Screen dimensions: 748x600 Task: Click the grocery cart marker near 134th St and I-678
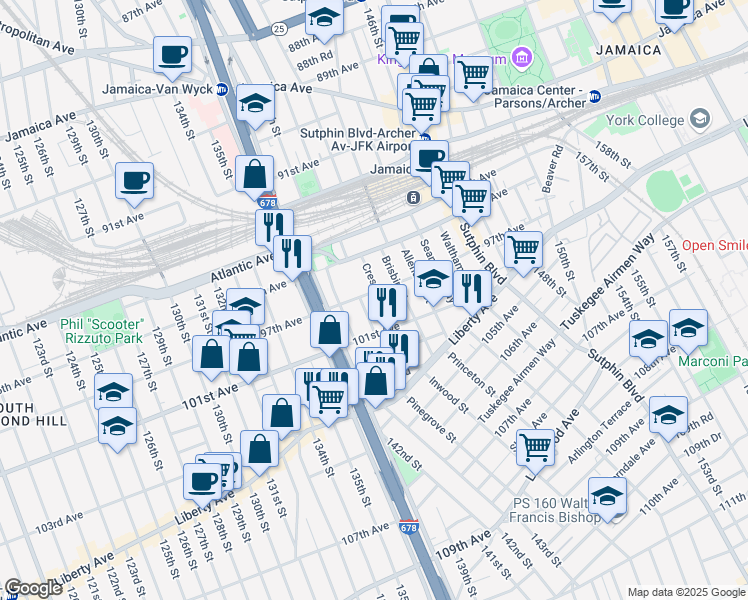click(329, 401)
